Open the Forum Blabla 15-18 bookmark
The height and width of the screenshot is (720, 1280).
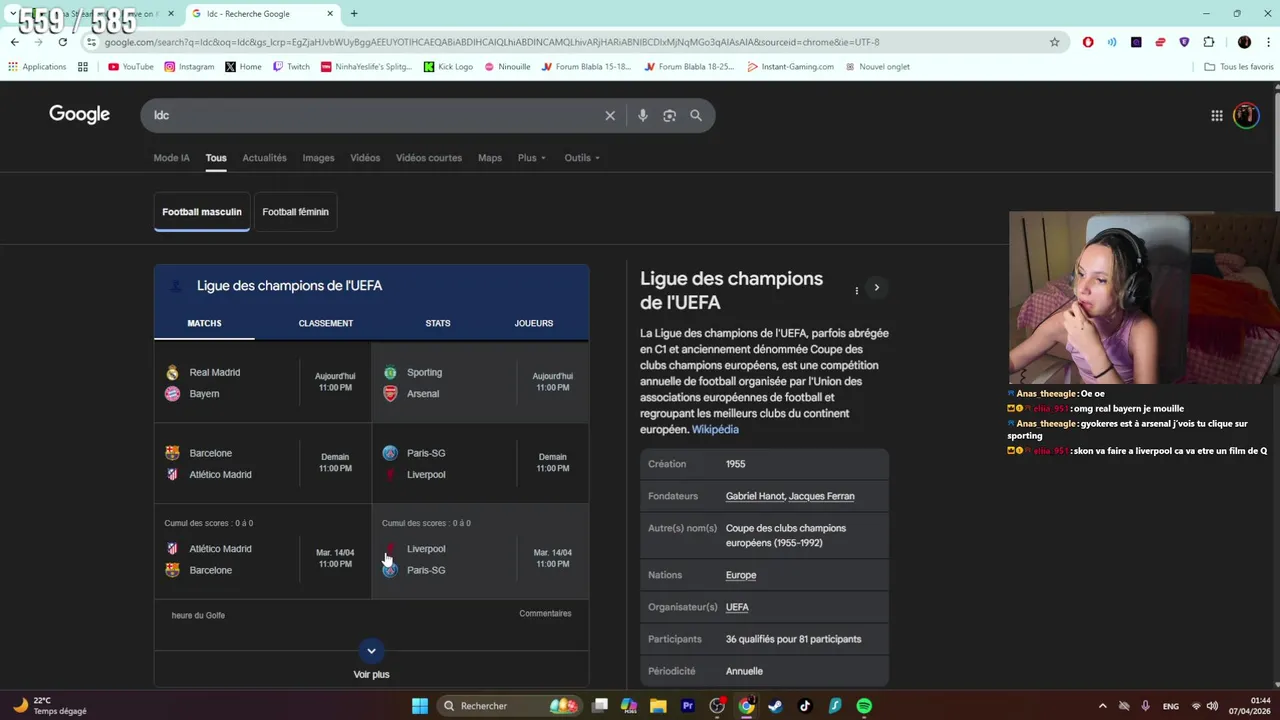tap(587, 67)
